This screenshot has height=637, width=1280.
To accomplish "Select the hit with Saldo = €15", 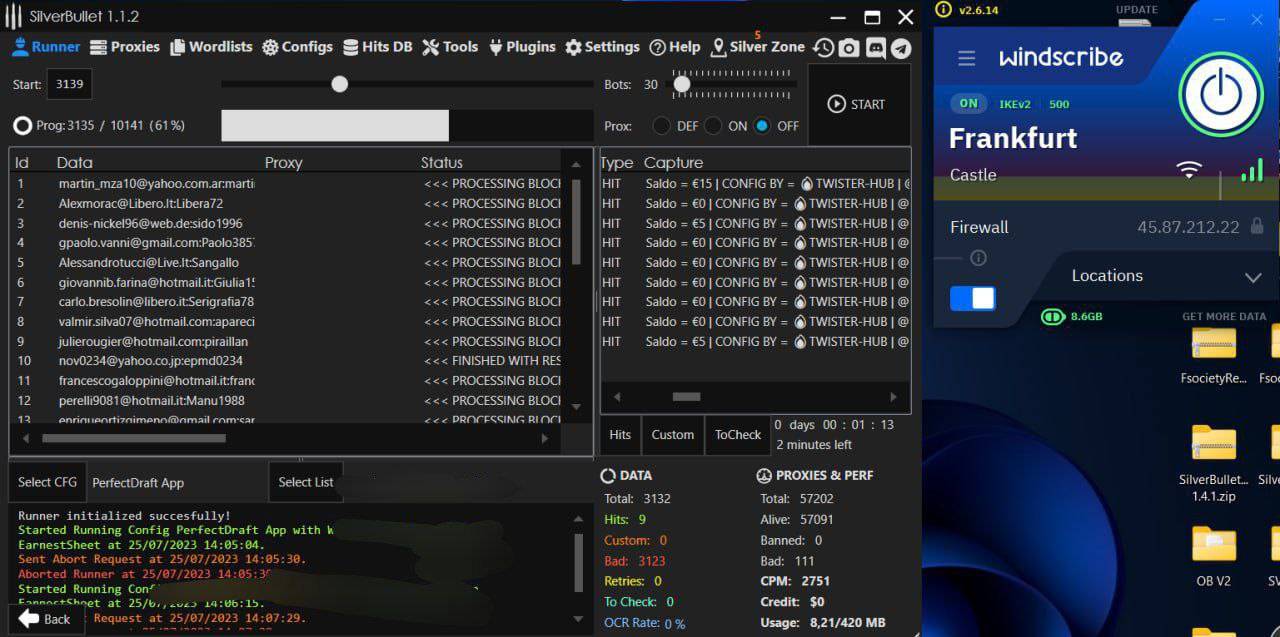I will point(755,184).
